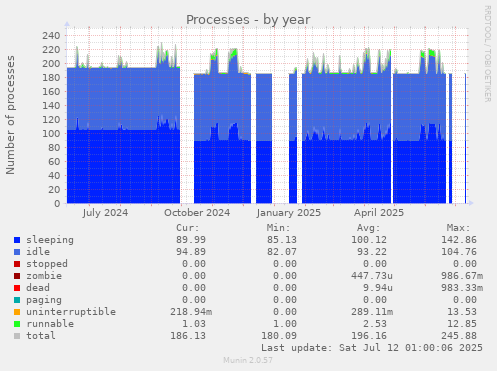Click the 'dead' legend label

(38, 288)
